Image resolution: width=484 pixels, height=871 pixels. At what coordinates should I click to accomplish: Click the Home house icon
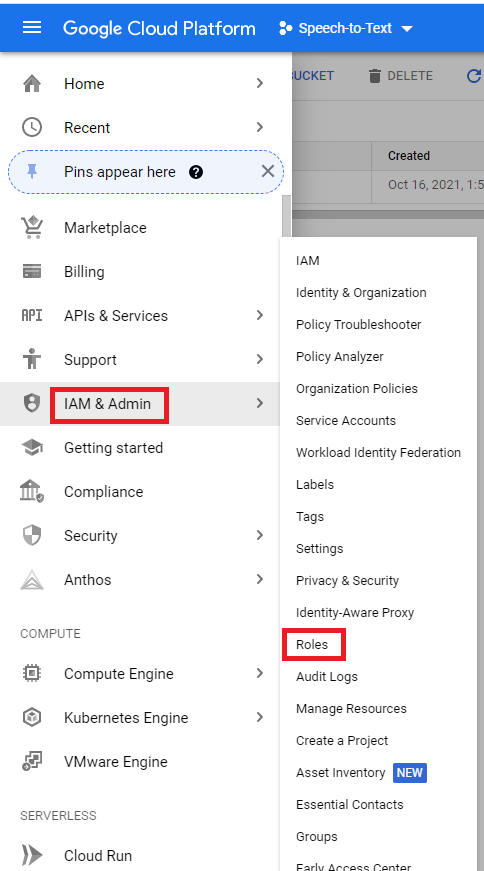(32, 83)
